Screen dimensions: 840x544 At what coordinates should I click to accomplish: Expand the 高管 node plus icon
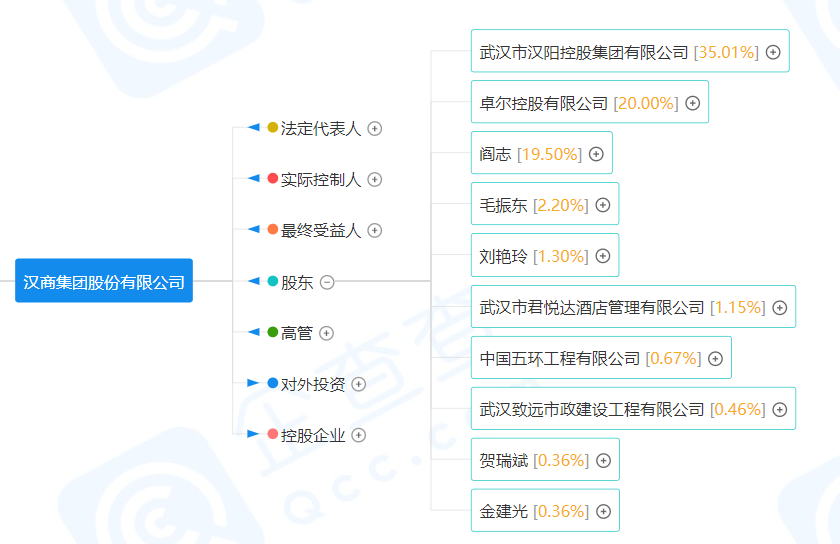326,333
